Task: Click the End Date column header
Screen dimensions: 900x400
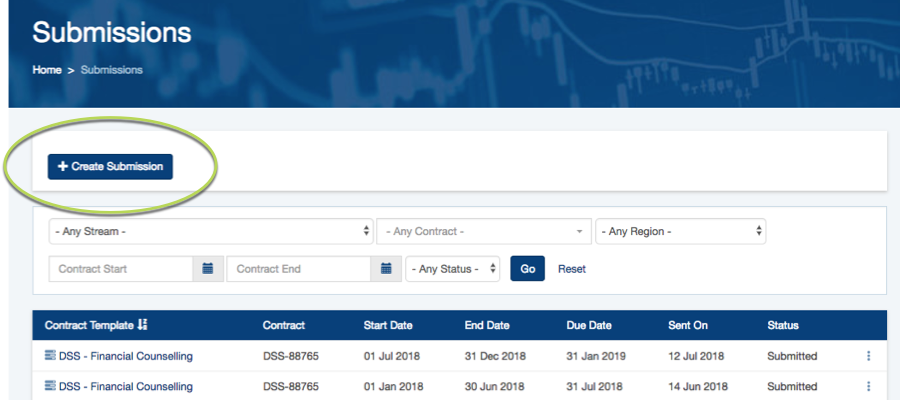Action: (487, 325)
